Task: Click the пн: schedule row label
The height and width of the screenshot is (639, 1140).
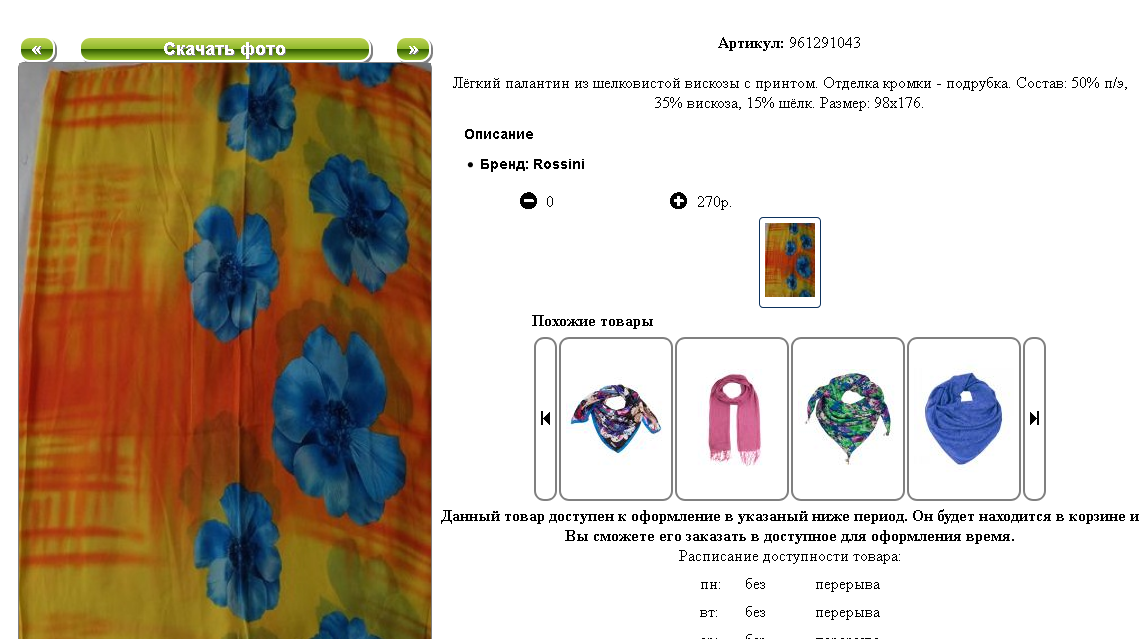Action: click(710, 584)
